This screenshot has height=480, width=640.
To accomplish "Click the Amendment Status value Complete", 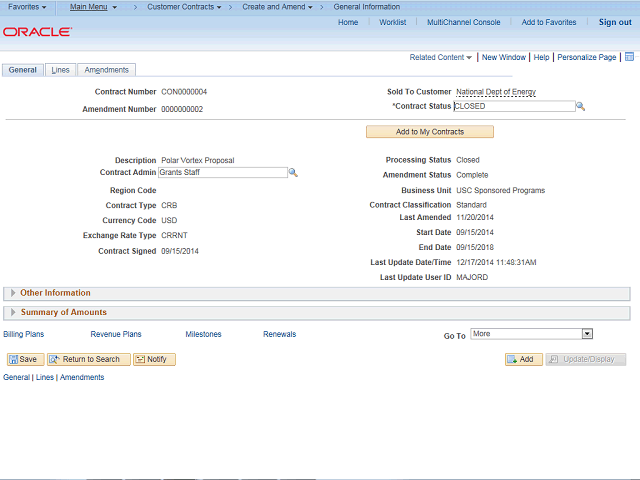I will 472,175.
